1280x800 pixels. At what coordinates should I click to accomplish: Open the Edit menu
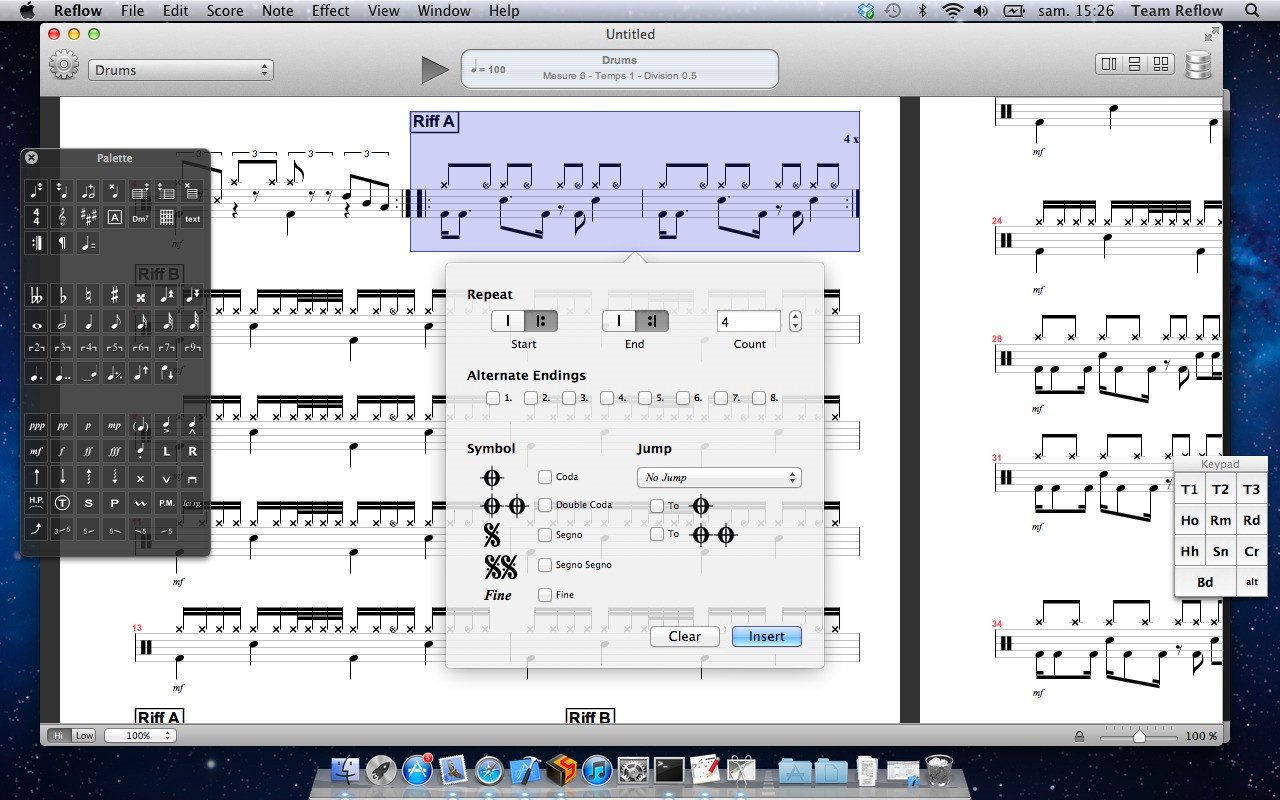coord(176,11)
